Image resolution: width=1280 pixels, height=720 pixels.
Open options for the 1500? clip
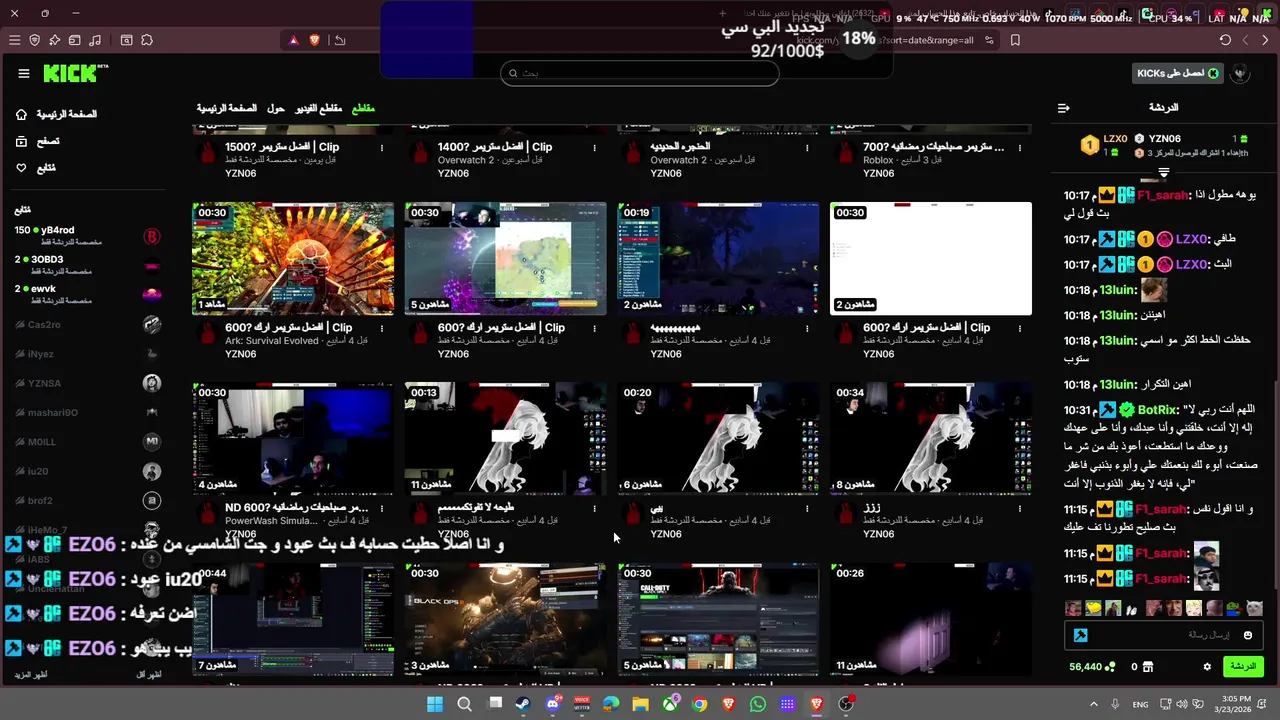coord(381,148)
